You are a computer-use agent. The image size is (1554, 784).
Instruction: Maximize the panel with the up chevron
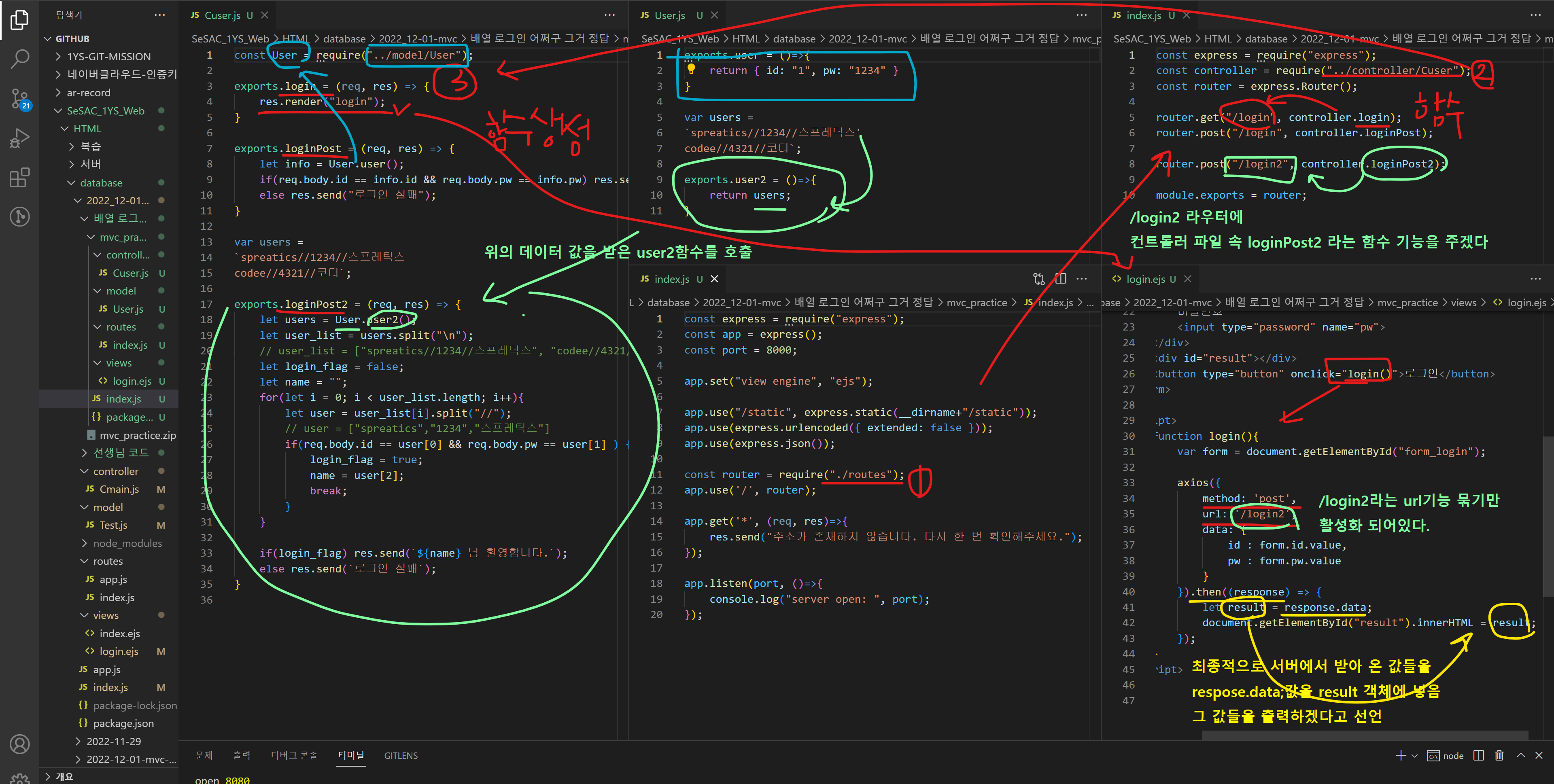click(x=1521, y=756)
